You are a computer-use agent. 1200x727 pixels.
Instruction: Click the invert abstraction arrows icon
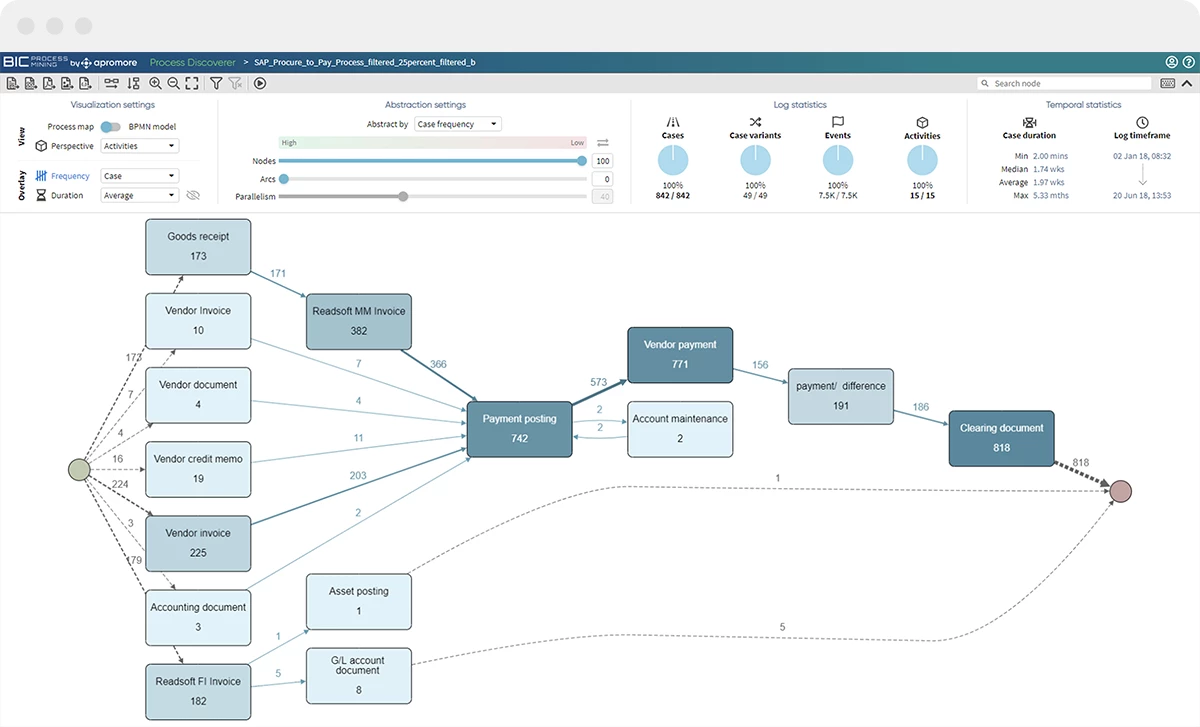coord(603,143)
